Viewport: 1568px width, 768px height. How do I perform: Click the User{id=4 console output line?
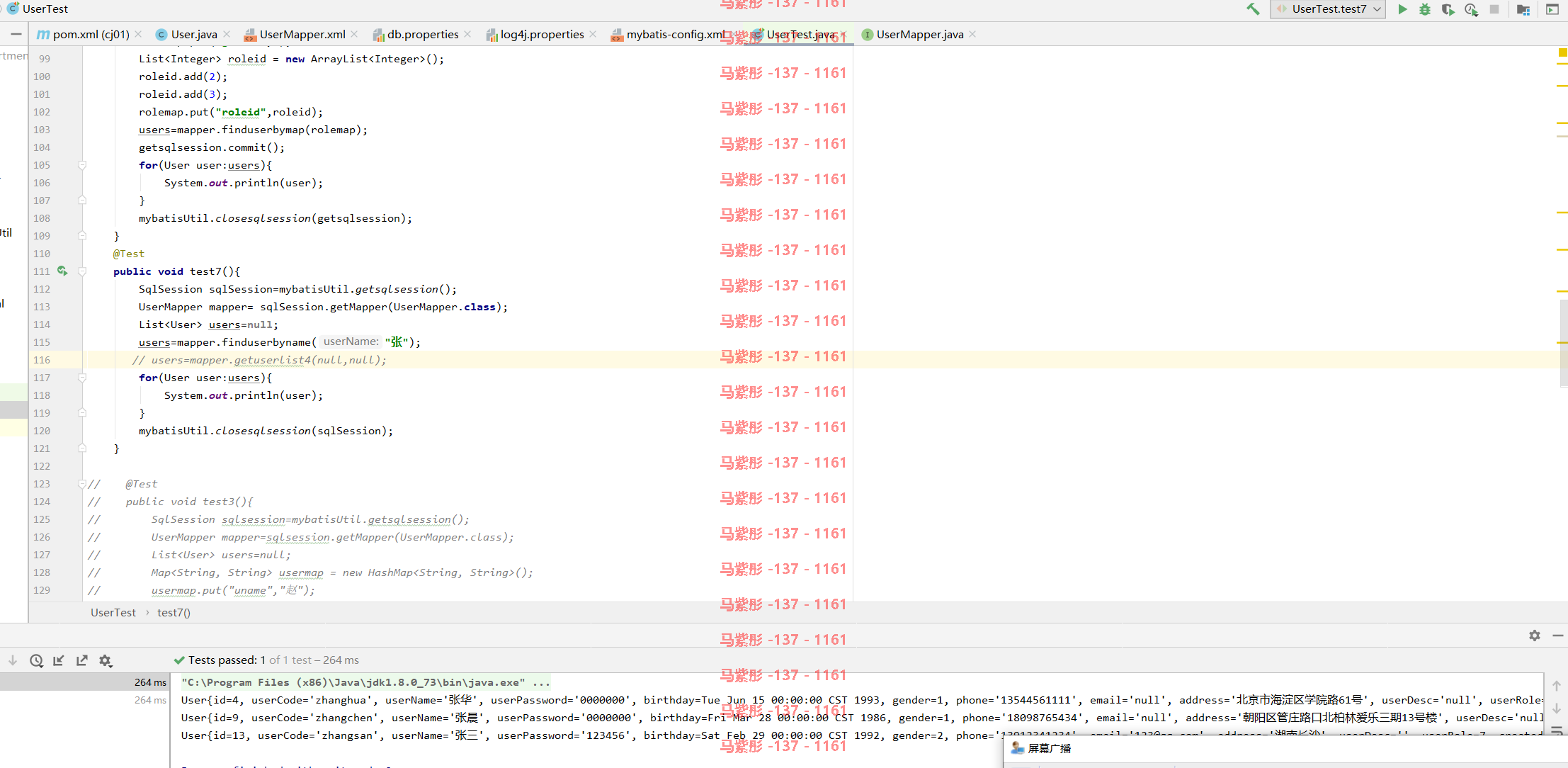[860, 700]
